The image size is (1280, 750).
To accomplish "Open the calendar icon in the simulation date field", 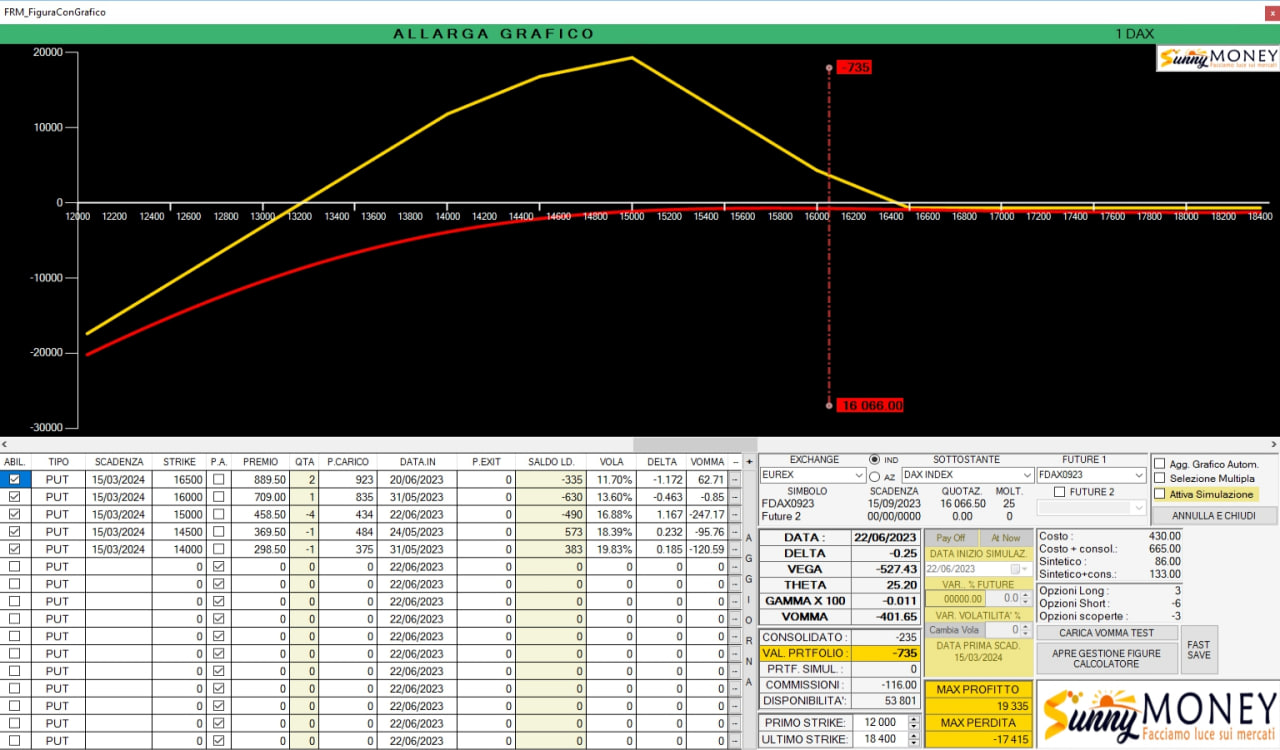I will [1016, 569].
